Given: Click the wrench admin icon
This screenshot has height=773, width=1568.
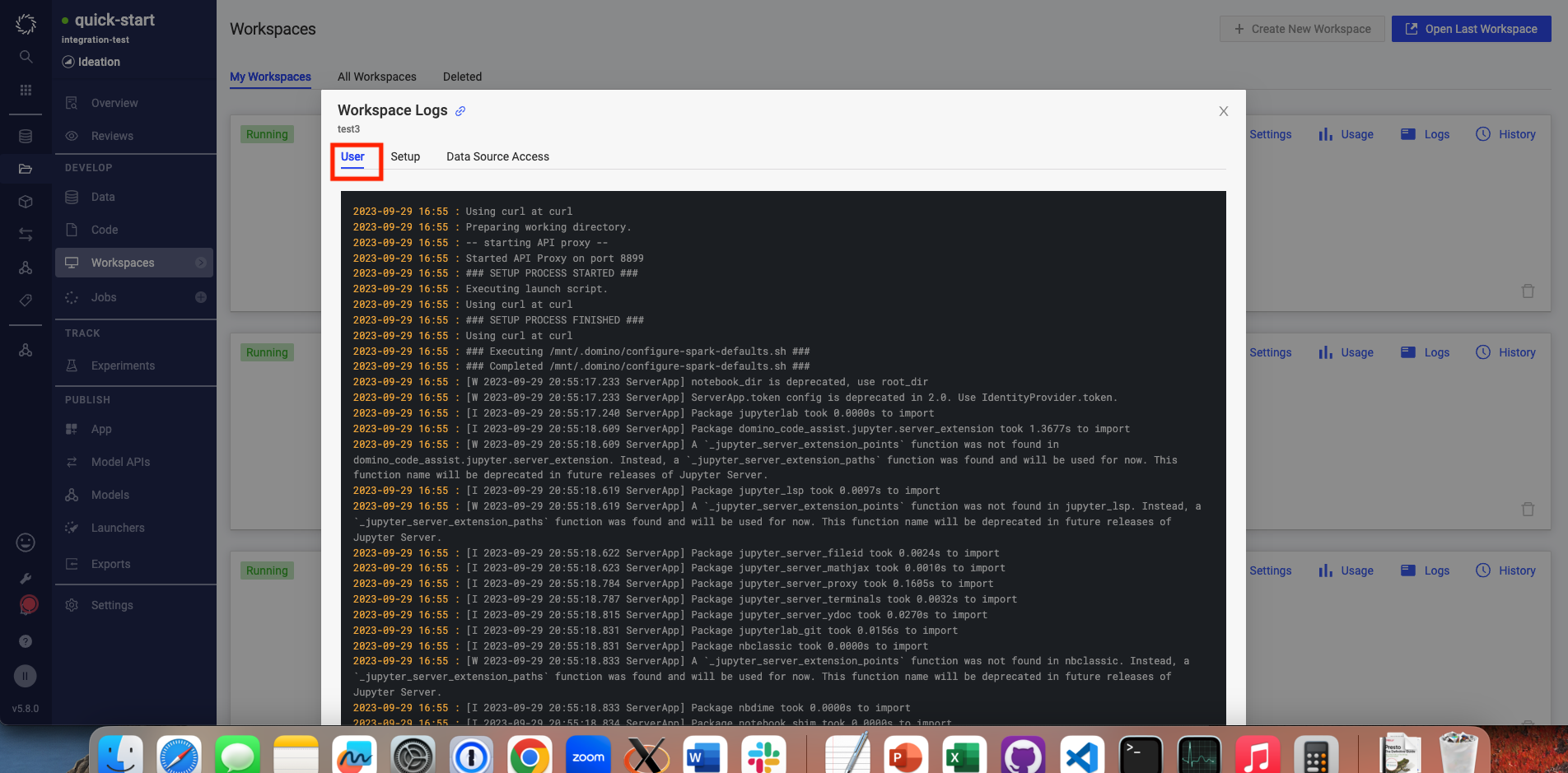Looking at the screenshot, I should 26,579.
